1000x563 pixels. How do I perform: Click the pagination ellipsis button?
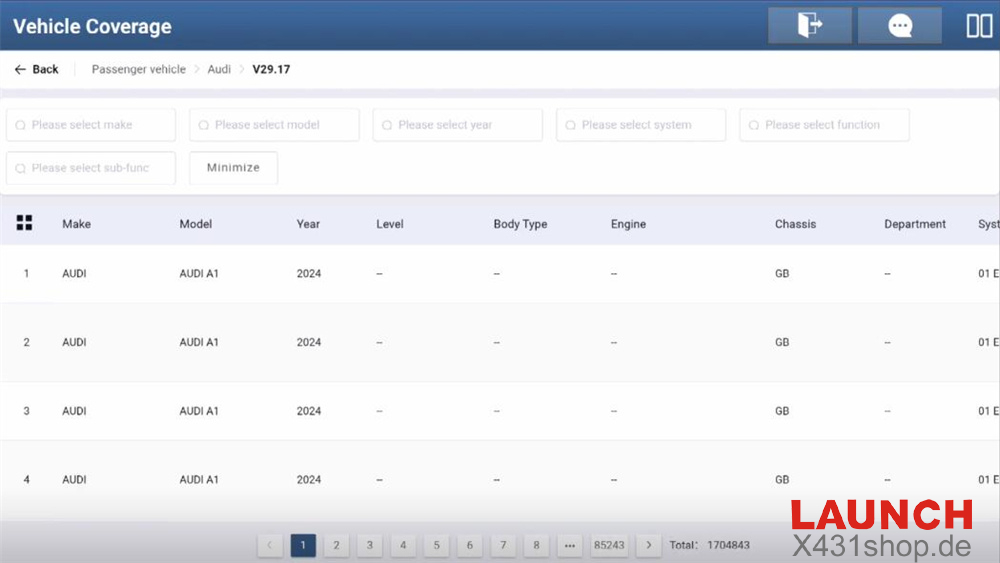(x=570, y=545)
